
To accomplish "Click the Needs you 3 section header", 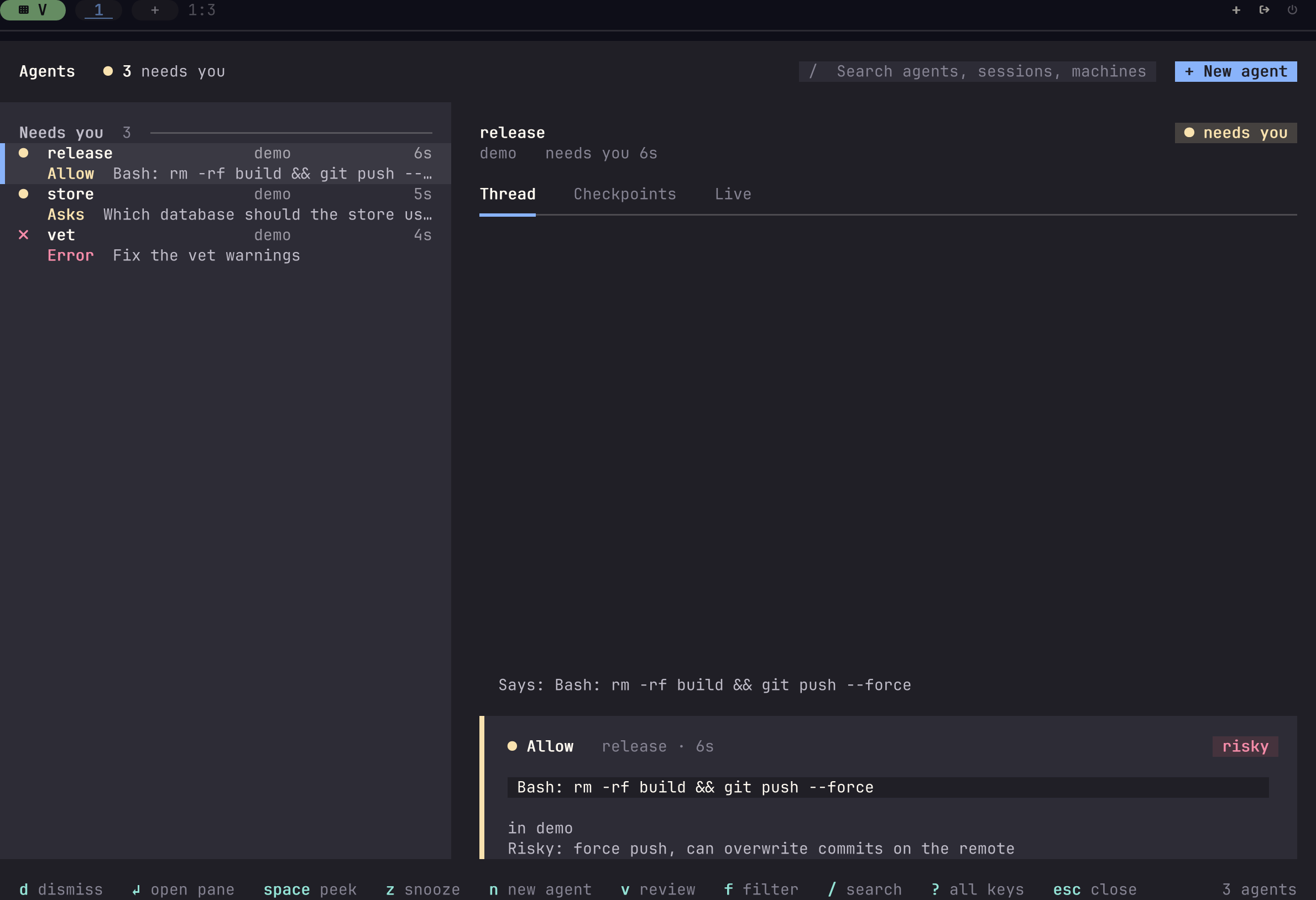I will [x=75, y=133].
